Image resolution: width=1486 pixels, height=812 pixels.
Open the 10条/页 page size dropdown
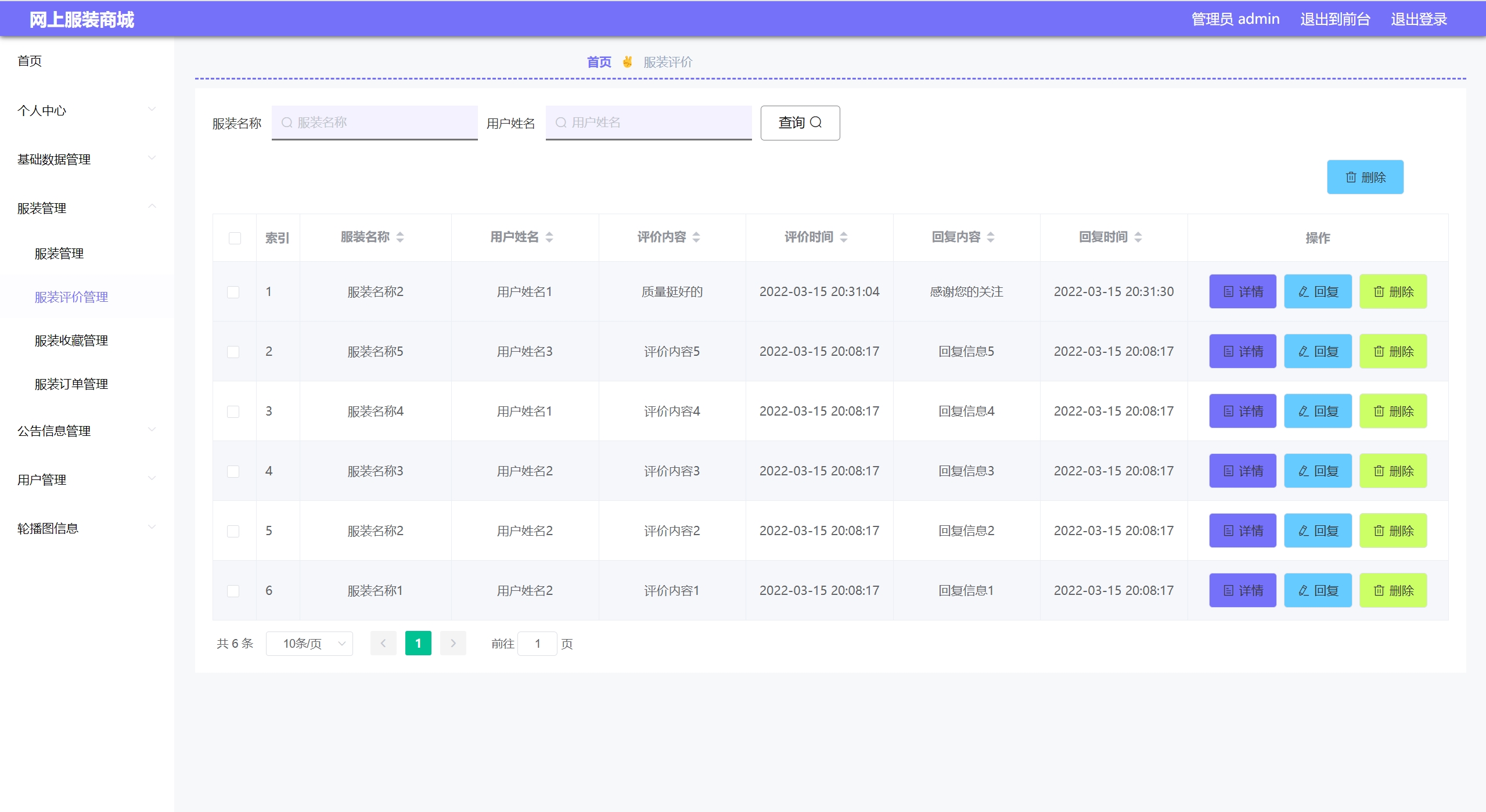pos(309,643)
